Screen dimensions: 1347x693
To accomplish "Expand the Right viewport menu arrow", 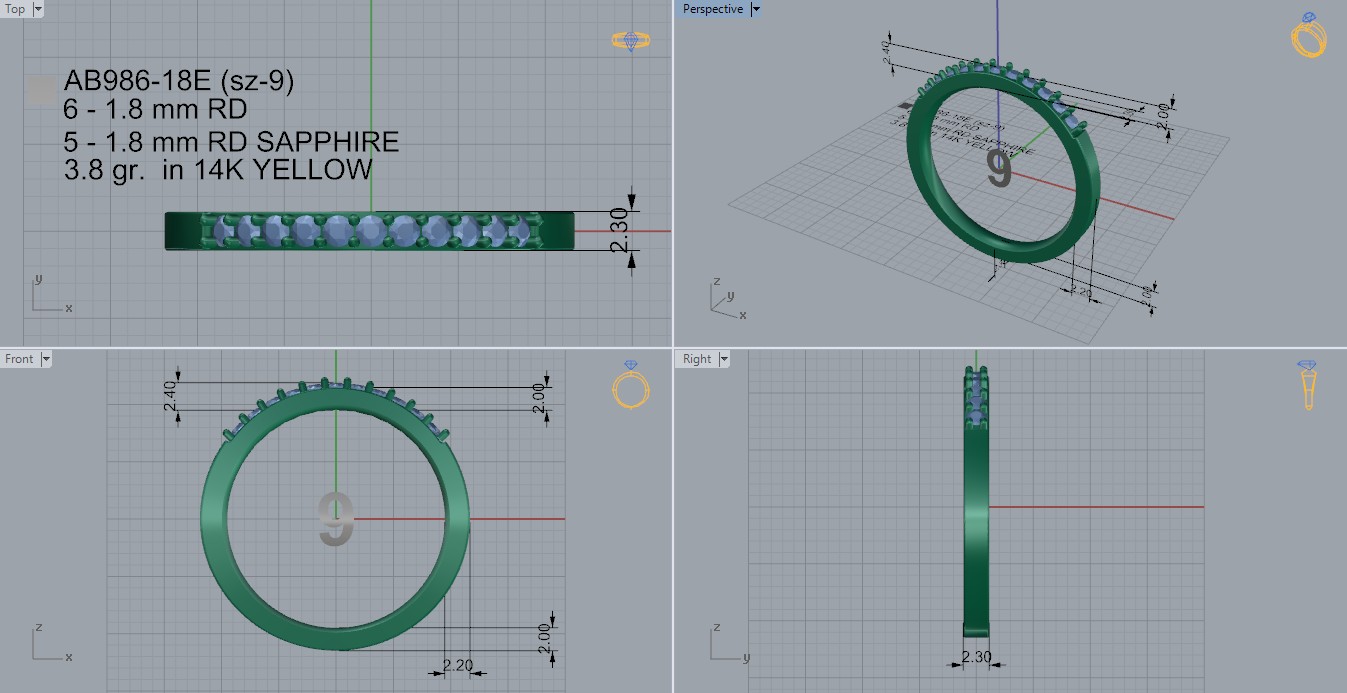I will pos(723,359).
